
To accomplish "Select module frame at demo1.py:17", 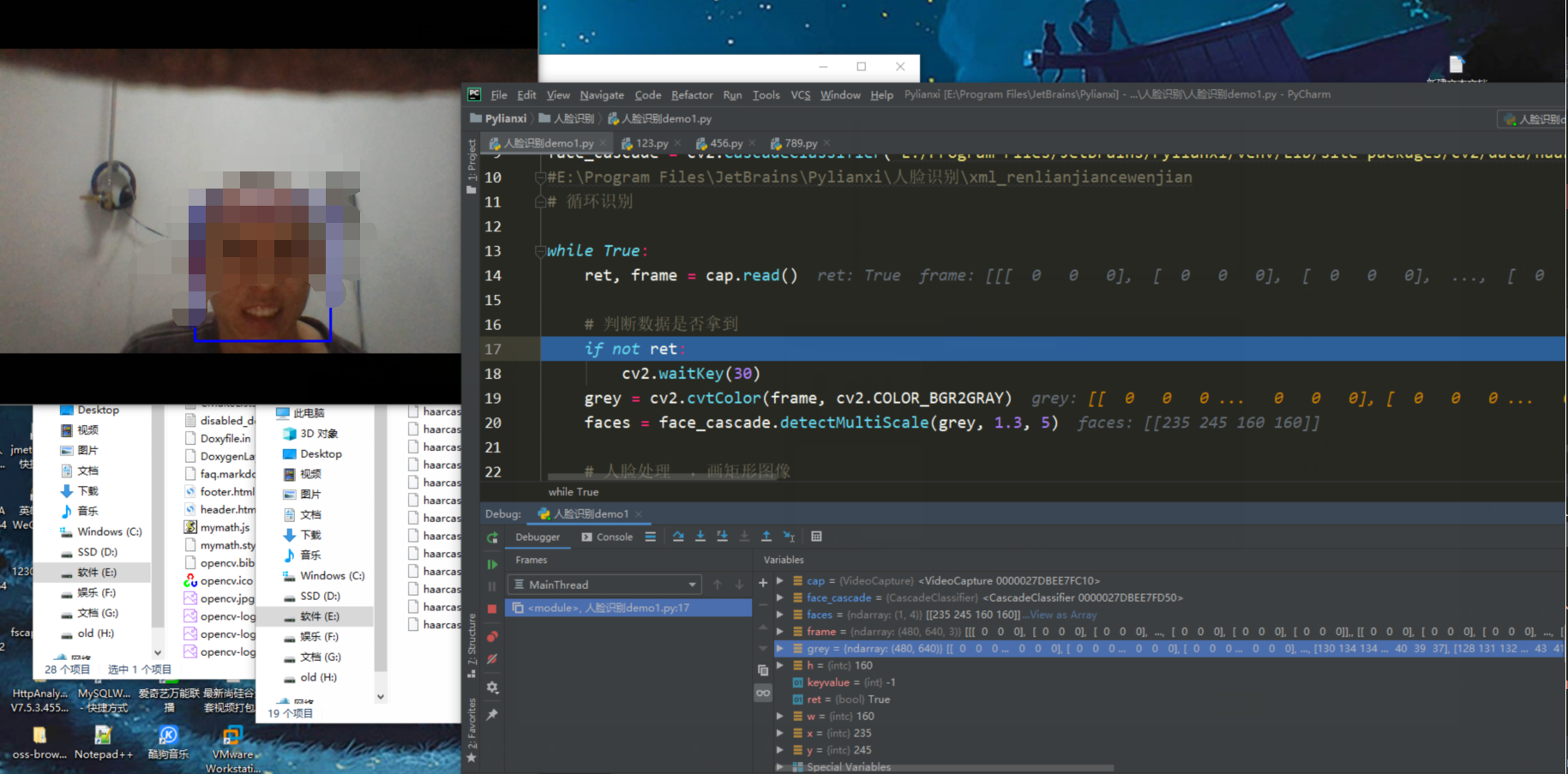I will tap(628, 608).
